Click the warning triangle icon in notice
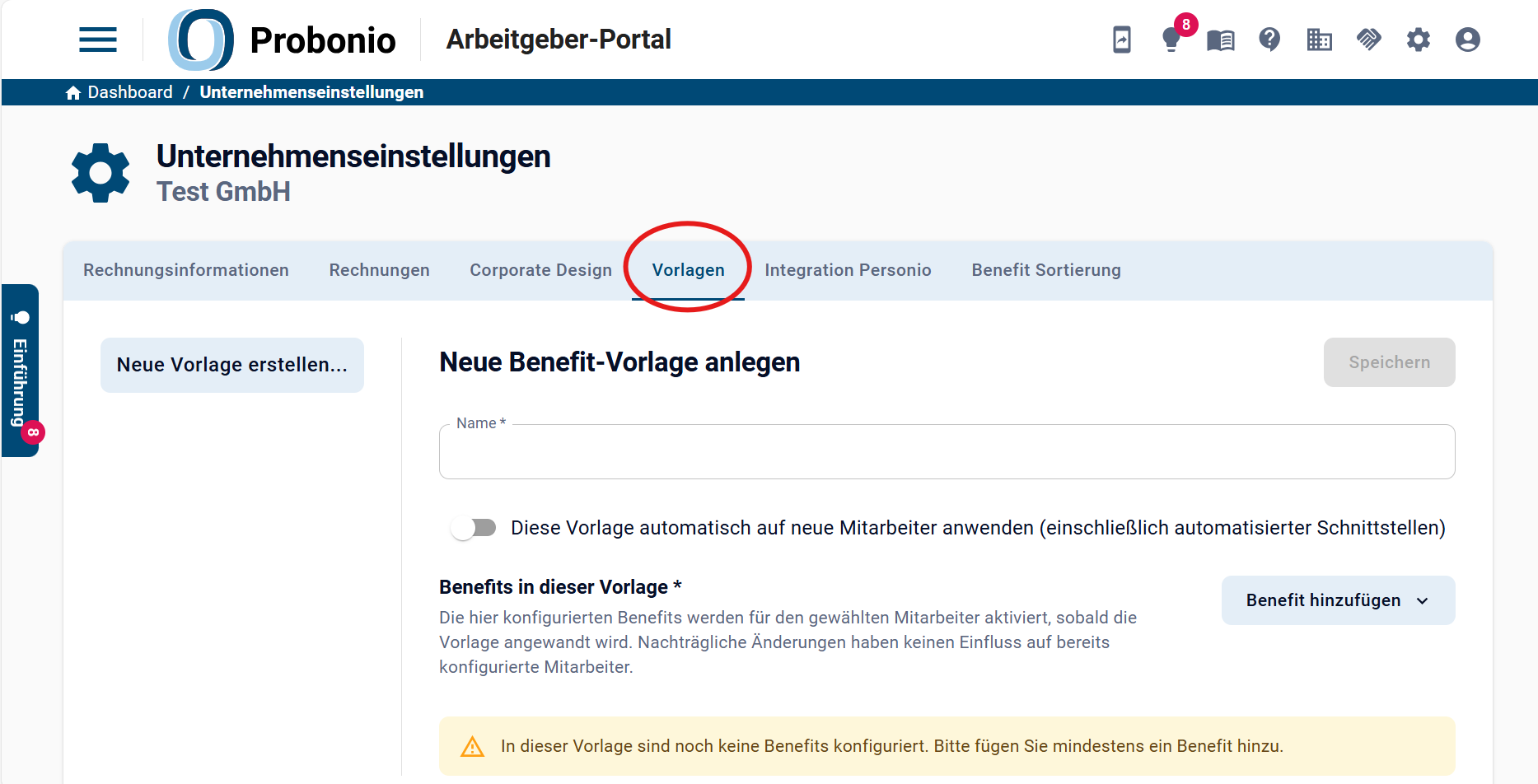Viewport: 1538px width, 784px height. click(472, 746)
